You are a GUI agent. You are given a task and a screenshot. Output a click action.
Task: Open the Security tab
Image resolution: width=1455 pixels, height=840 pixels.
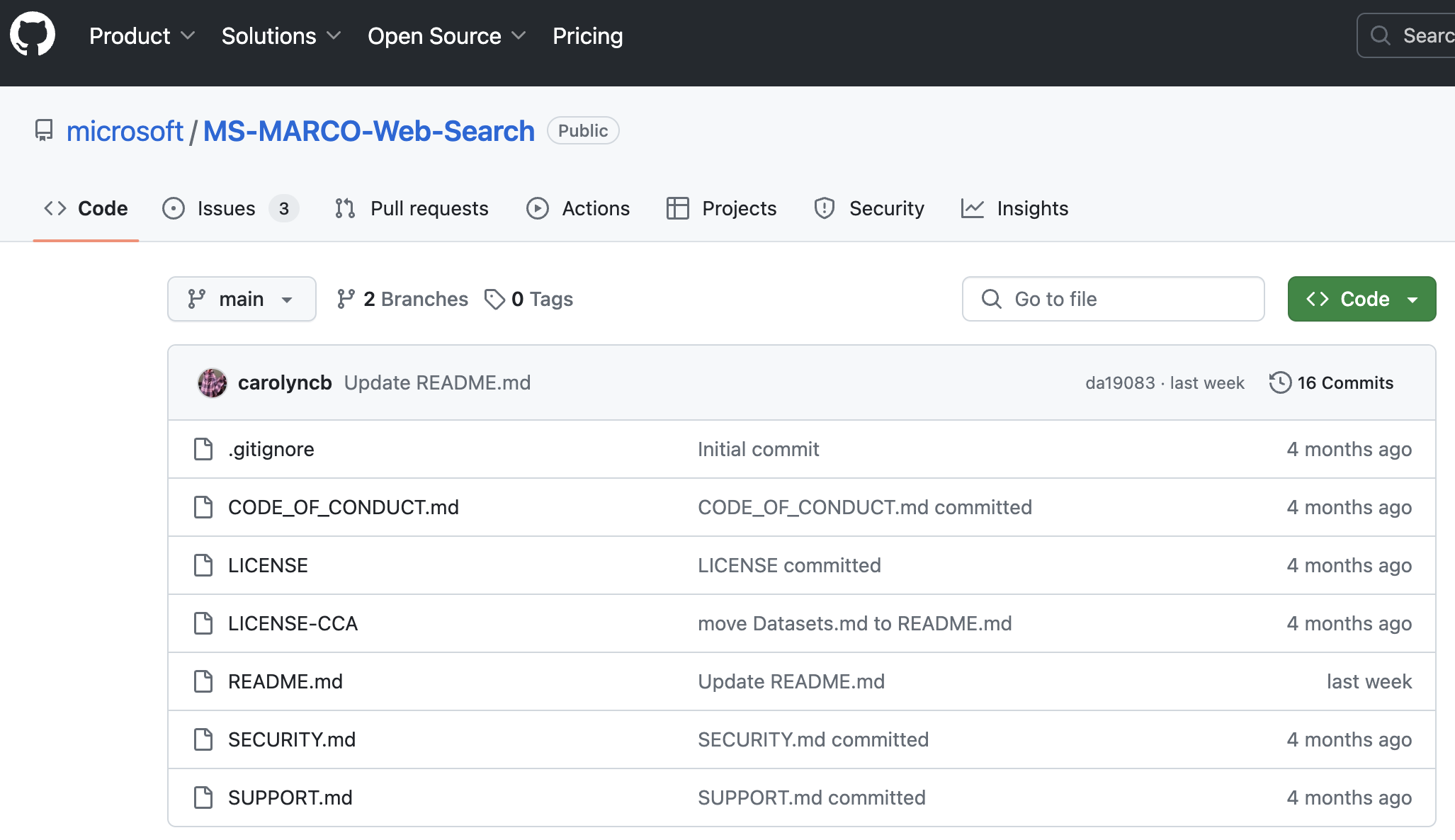(887, 208)
